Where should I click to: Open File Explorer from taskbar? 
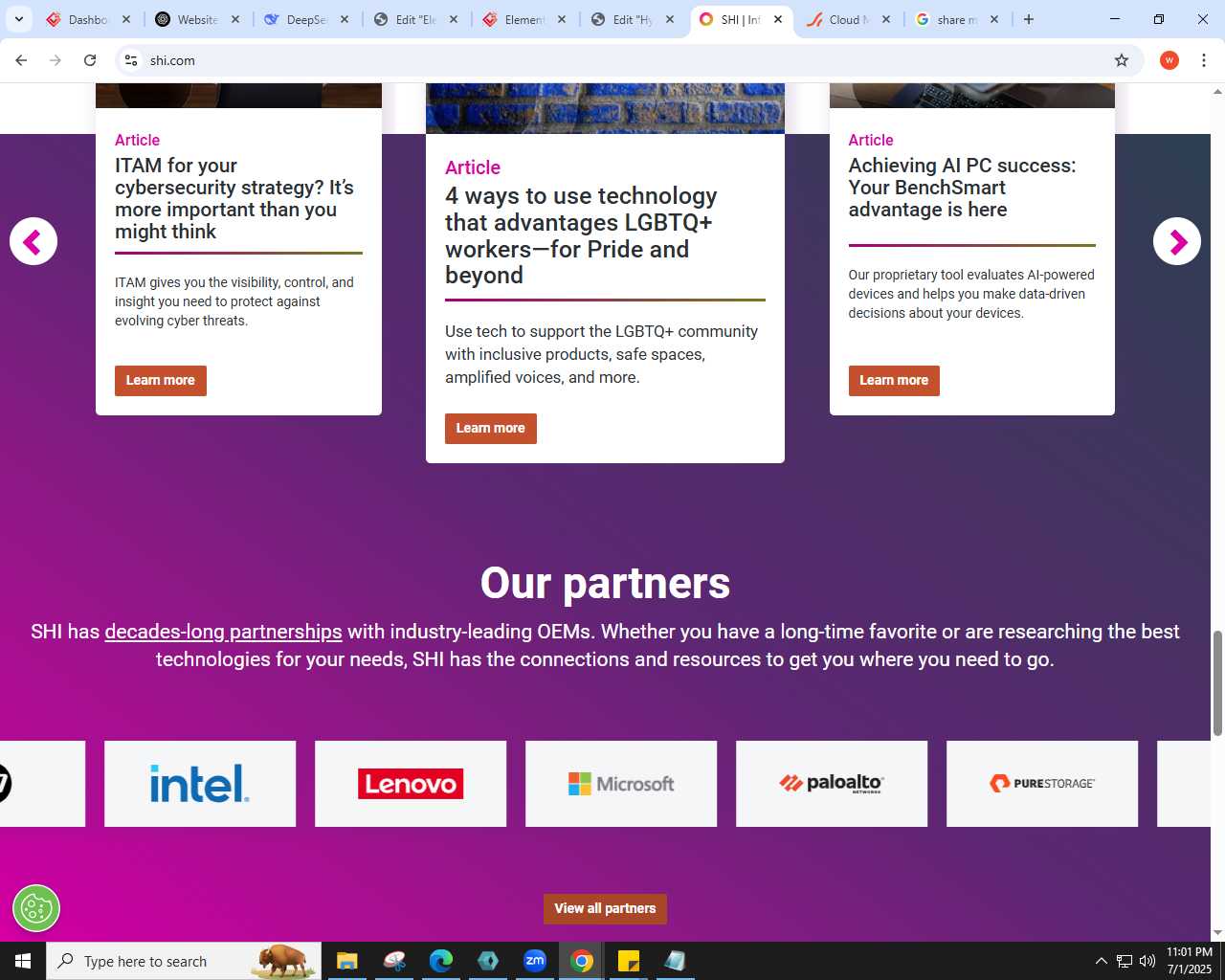click(x=346, y=961)
